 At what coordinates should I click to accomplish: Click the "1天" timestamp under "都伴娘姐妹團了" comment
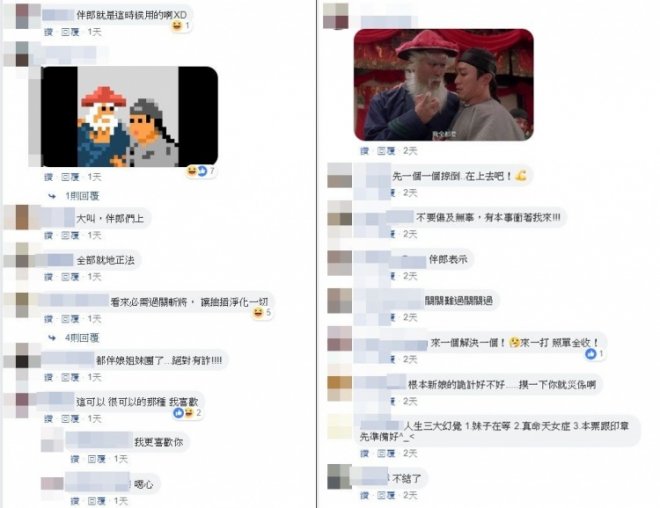(x=94, y=377)
